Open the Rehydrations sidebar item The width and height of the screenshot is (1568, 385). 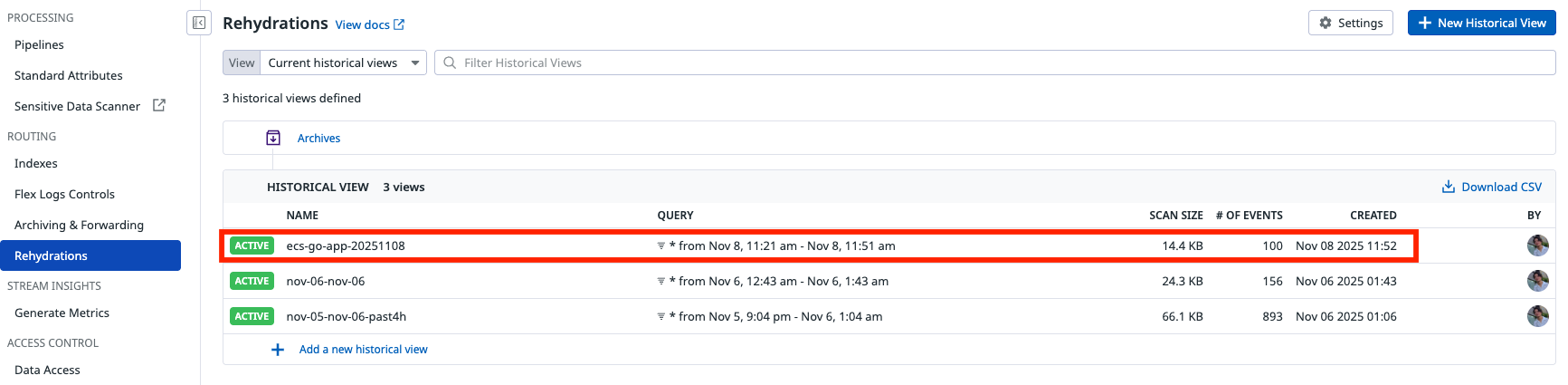coord(90,255)
